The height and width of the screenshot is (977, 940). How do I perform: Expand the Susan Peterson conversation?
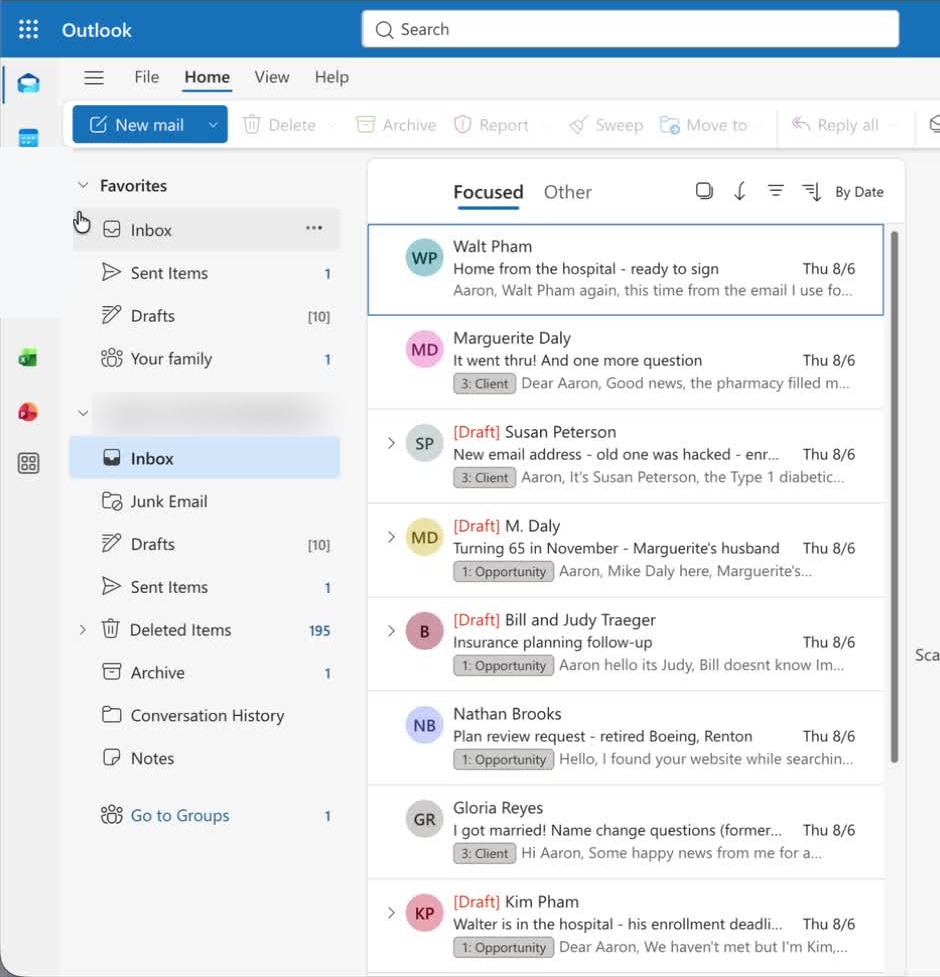coord(391,444)
